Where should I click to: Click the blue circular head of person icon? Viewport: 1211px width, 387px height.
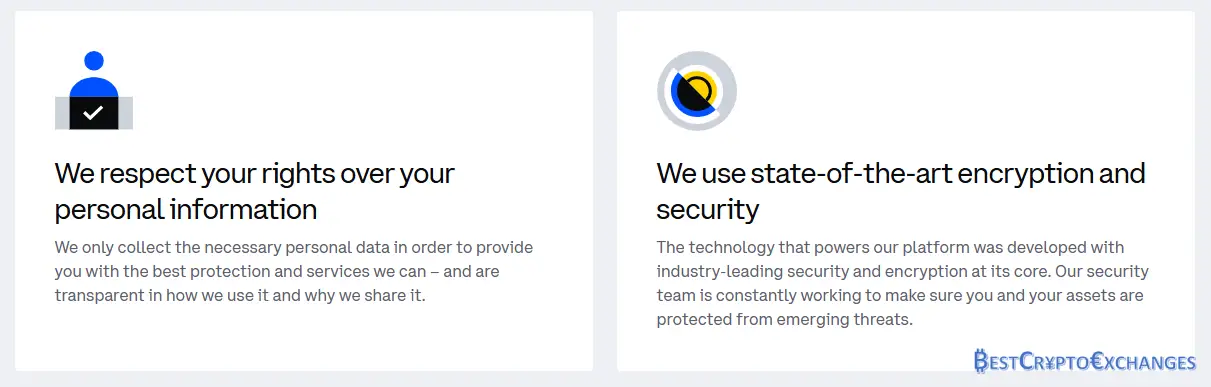pyautogui.click(x=94, y=61)
